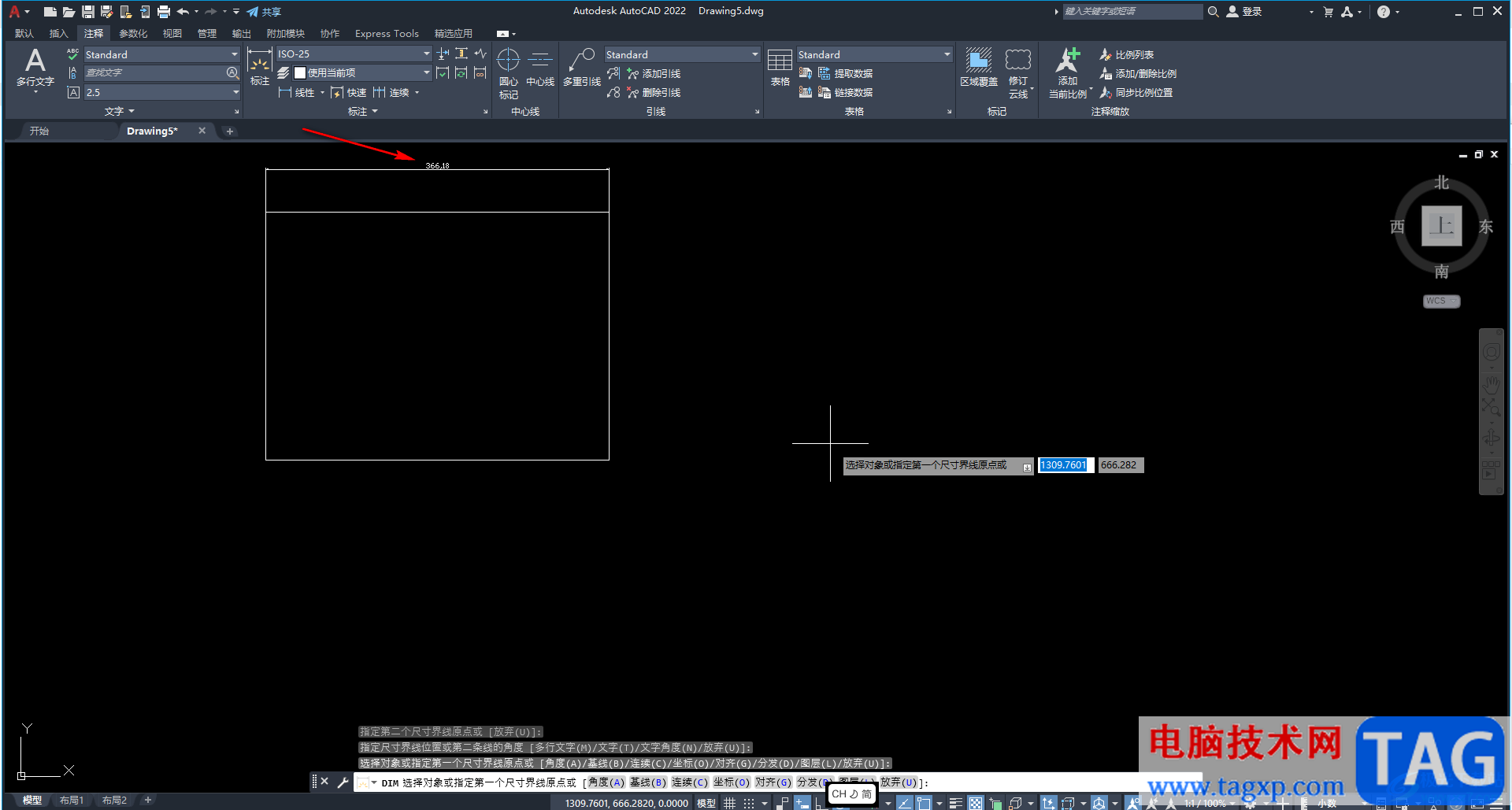Open a file from Quick Access toolbar
1512x810 pixels.
coord(69,12)
